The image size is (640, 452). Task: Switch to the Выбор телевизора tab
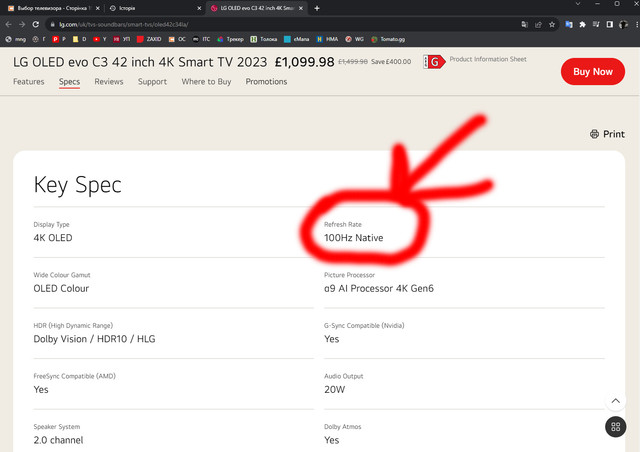tap(53, 8)
